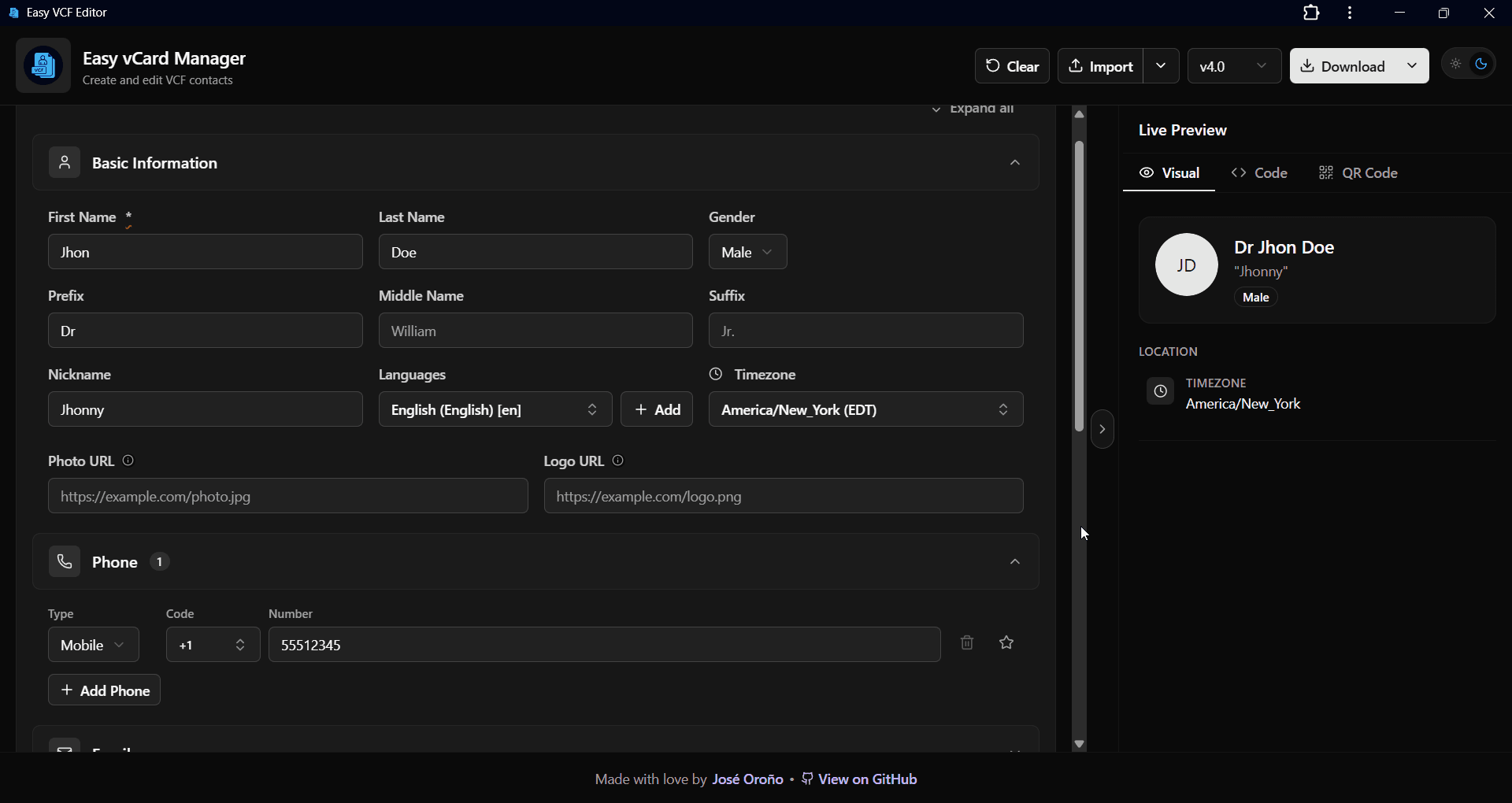Open the View on GitHub link
Viewport: 1512px width, 803px height.
coord(860,779)
